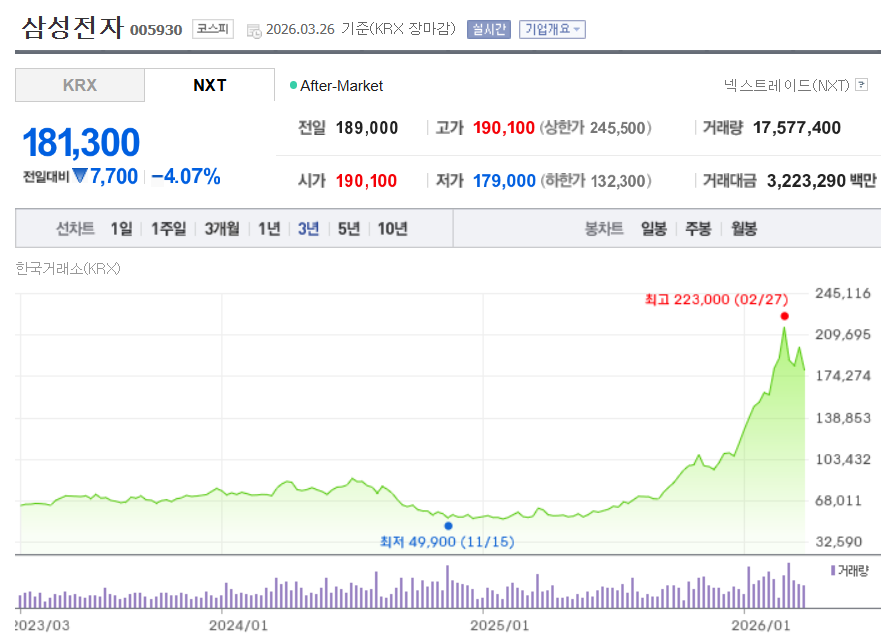Click the After-Market status label
This screenshot has height=640, width=881.
[x=342, y=86]
